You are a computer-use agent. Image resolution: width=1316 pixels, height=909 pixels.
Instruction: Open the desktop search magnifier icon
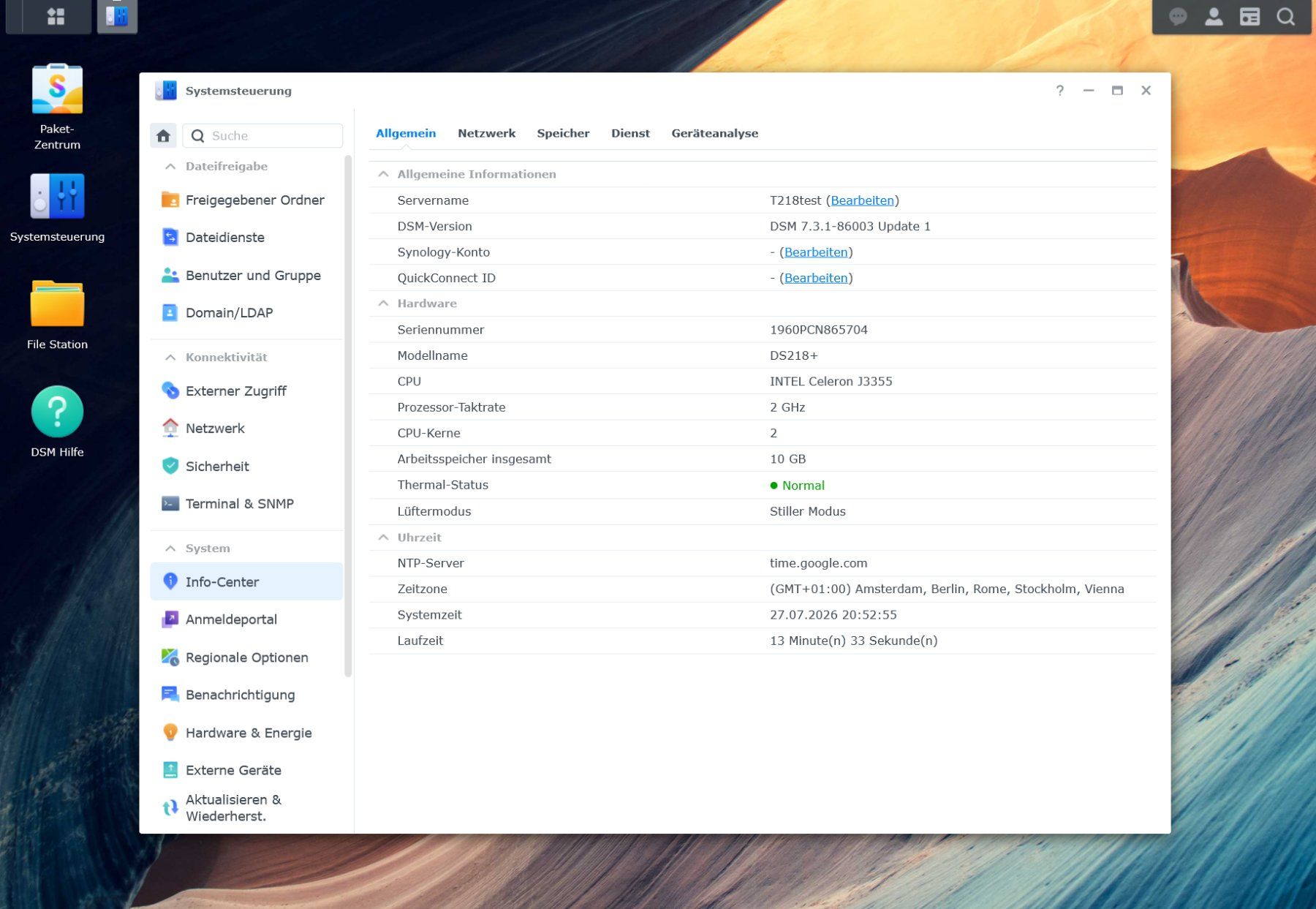(x=1285, y=17)
